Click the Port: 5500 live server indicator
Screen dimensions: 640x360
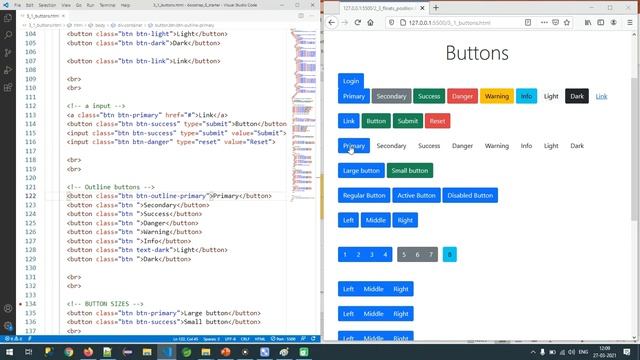283,339
